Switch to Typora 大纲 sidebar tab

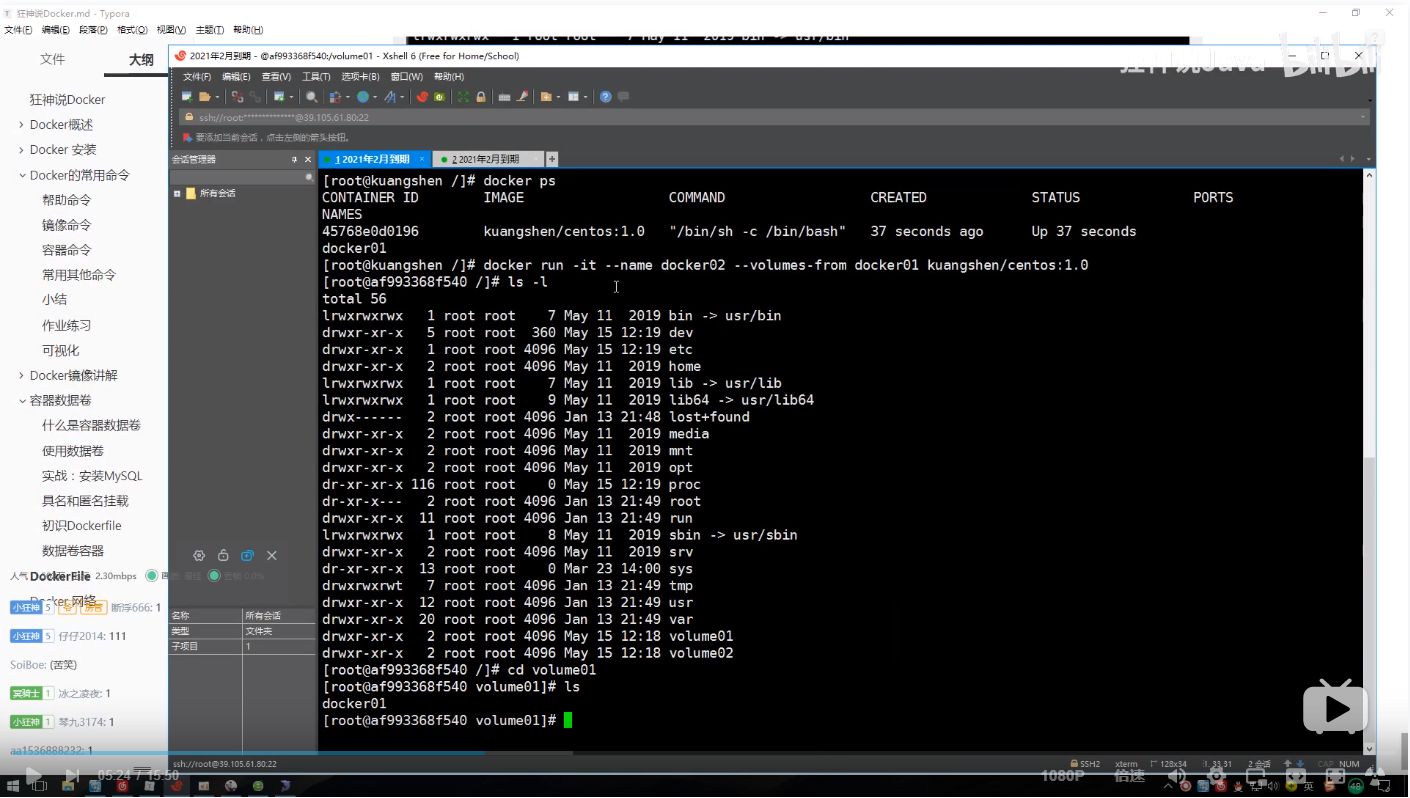click(x=141, y=60)
